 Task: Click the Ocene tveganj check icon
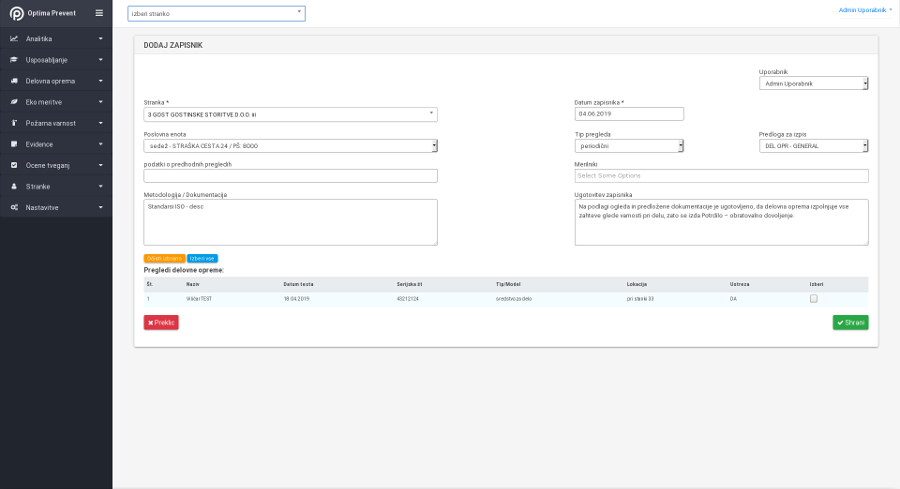point(14,165)
